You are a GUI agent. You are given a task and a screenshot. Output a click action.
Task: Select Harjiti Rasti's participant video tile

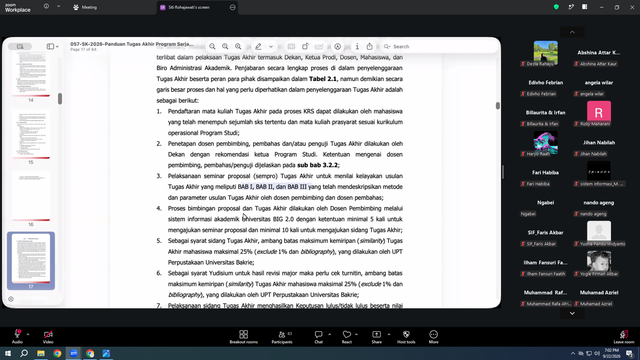click(x=545, y=143)
